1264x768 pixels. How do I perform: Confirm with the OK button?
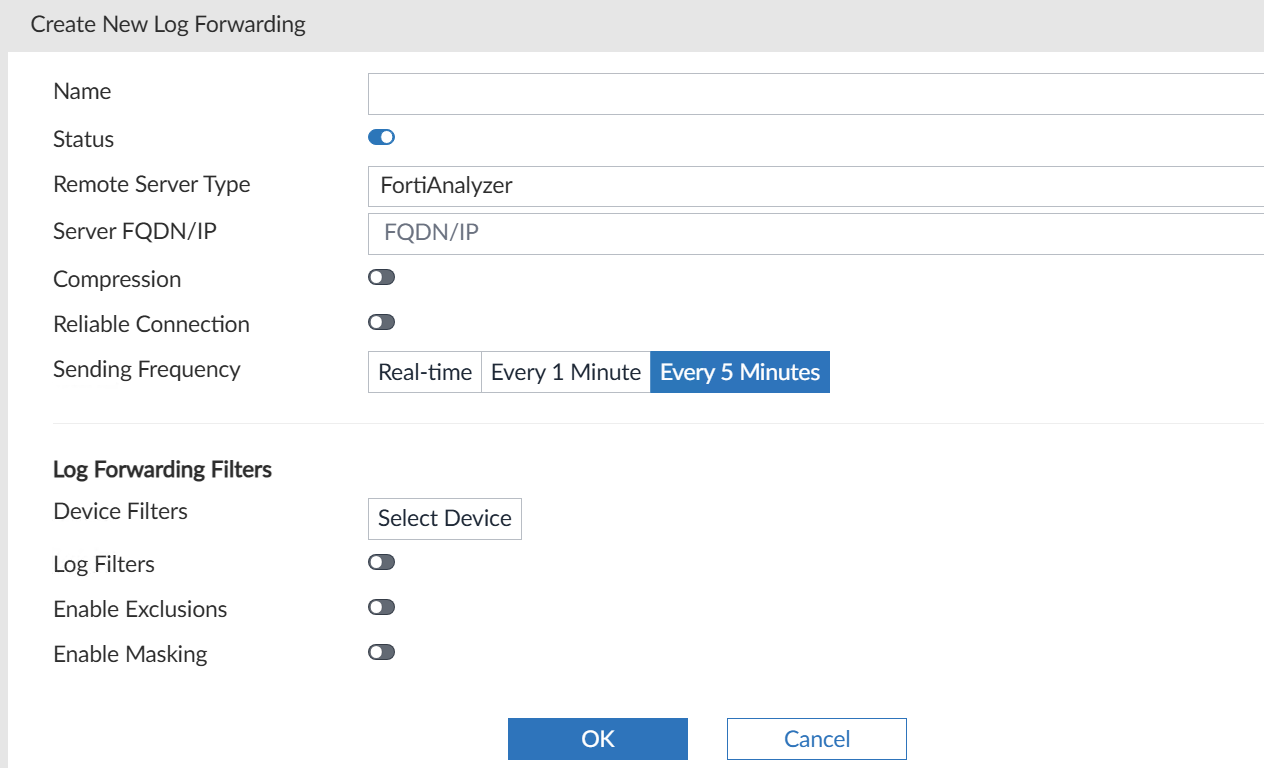[x=597, y=738]
